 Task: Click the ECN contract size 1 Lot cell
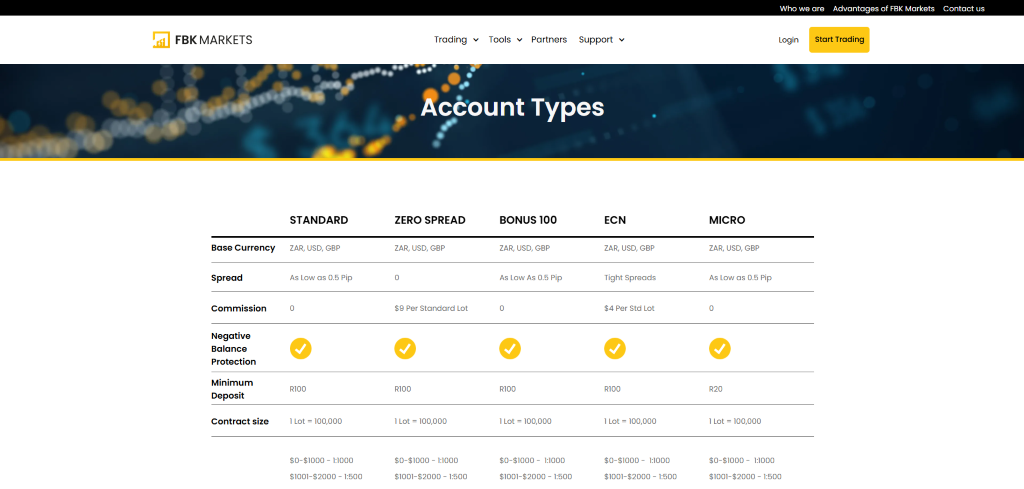tap(630, 421)
